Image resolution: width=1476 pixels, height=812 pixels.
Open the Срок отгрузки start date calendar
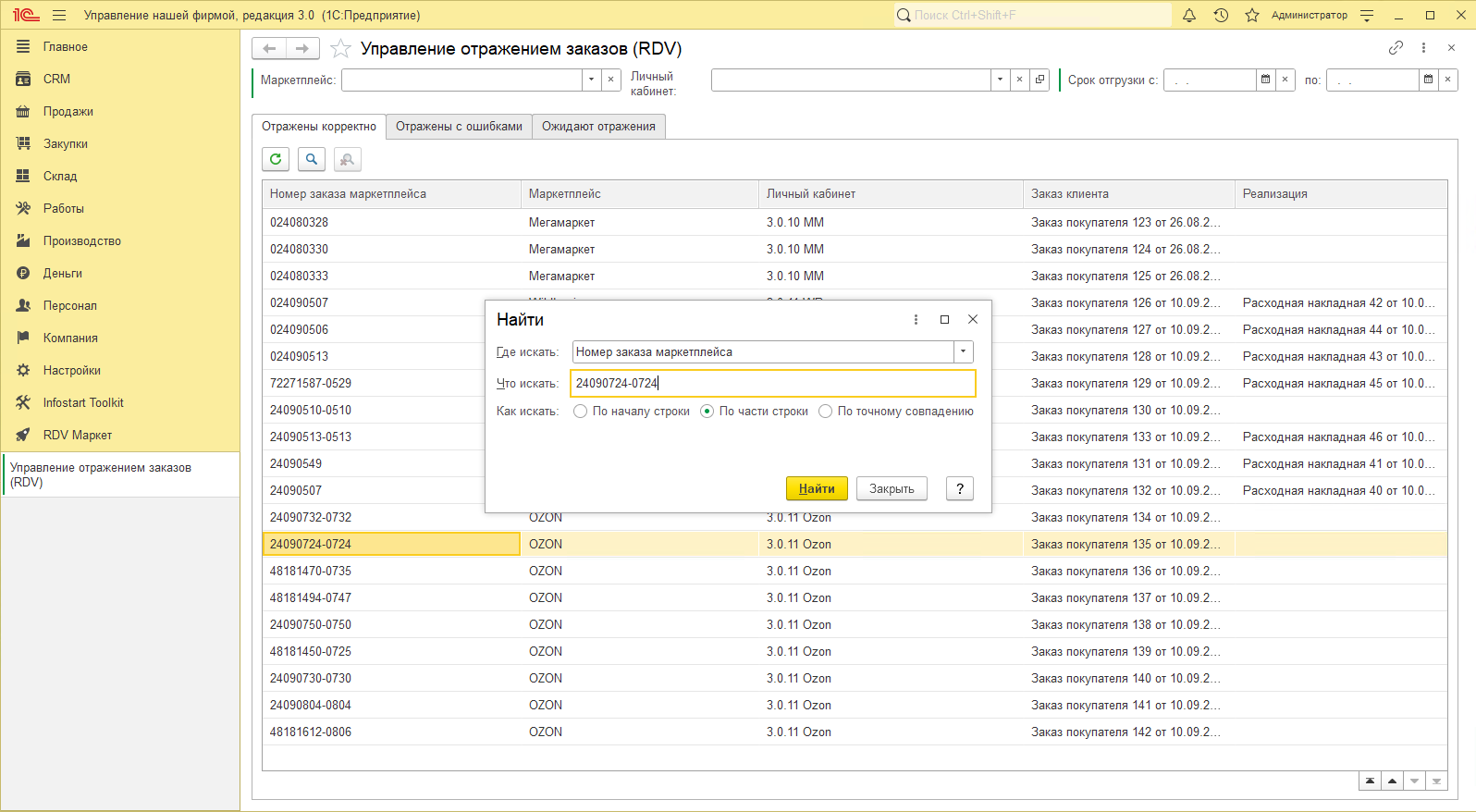pyautogui.click(x=1265, y=80)
